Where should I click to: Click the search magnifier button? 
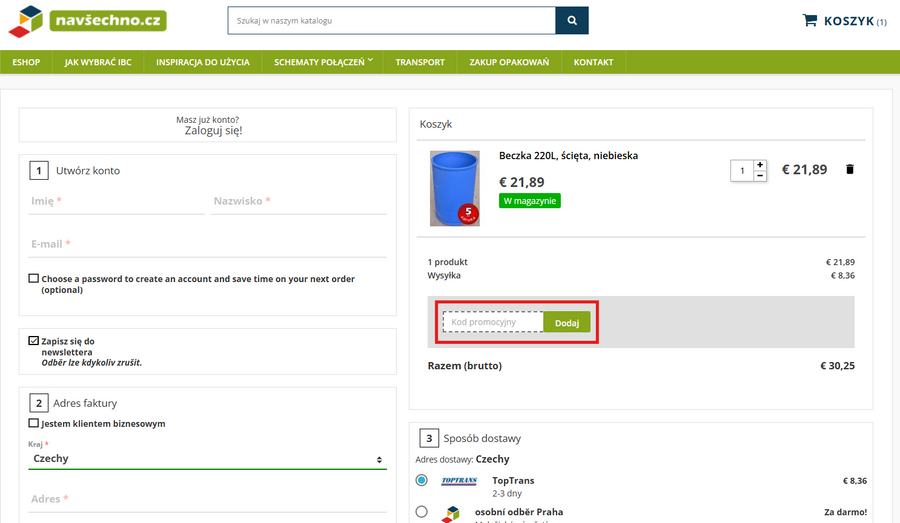click(572, 21)
